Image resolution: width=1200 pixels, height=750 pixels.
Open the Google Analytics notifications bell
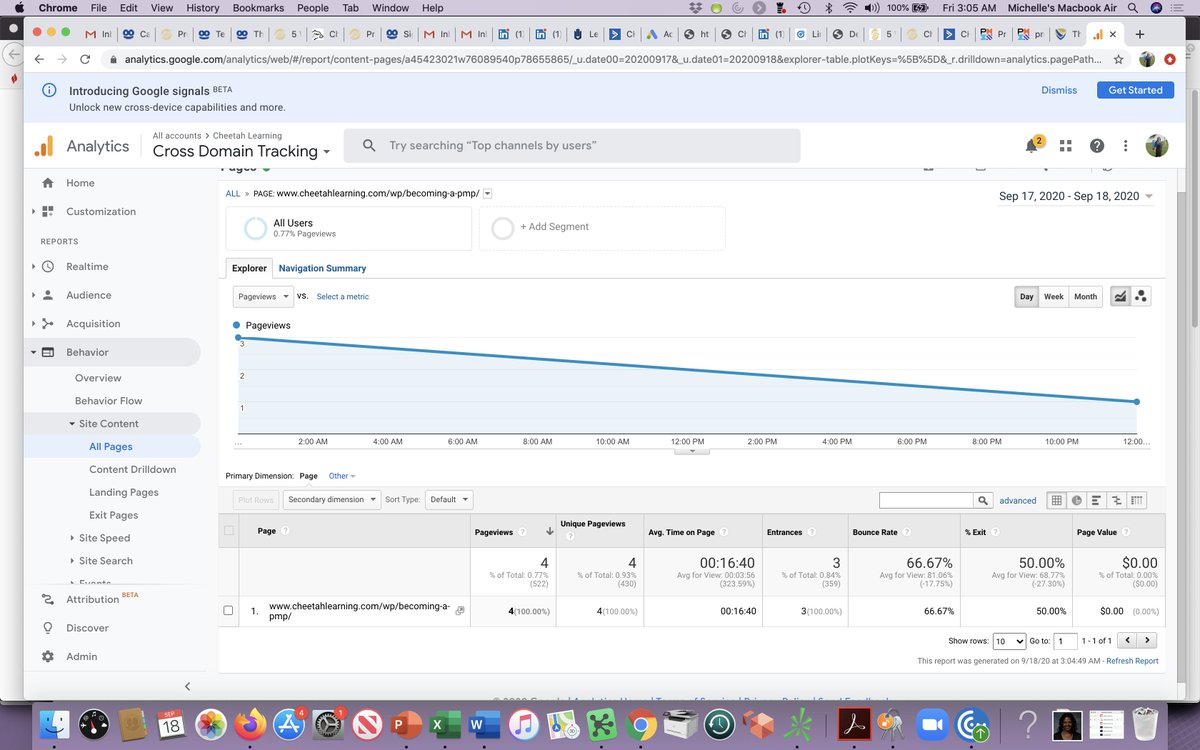[x=1031, y=146]
